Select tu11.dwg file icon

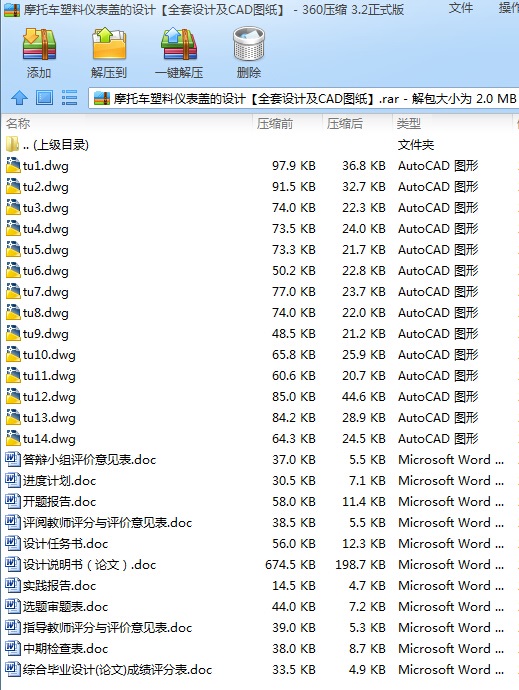coord(13,375)
